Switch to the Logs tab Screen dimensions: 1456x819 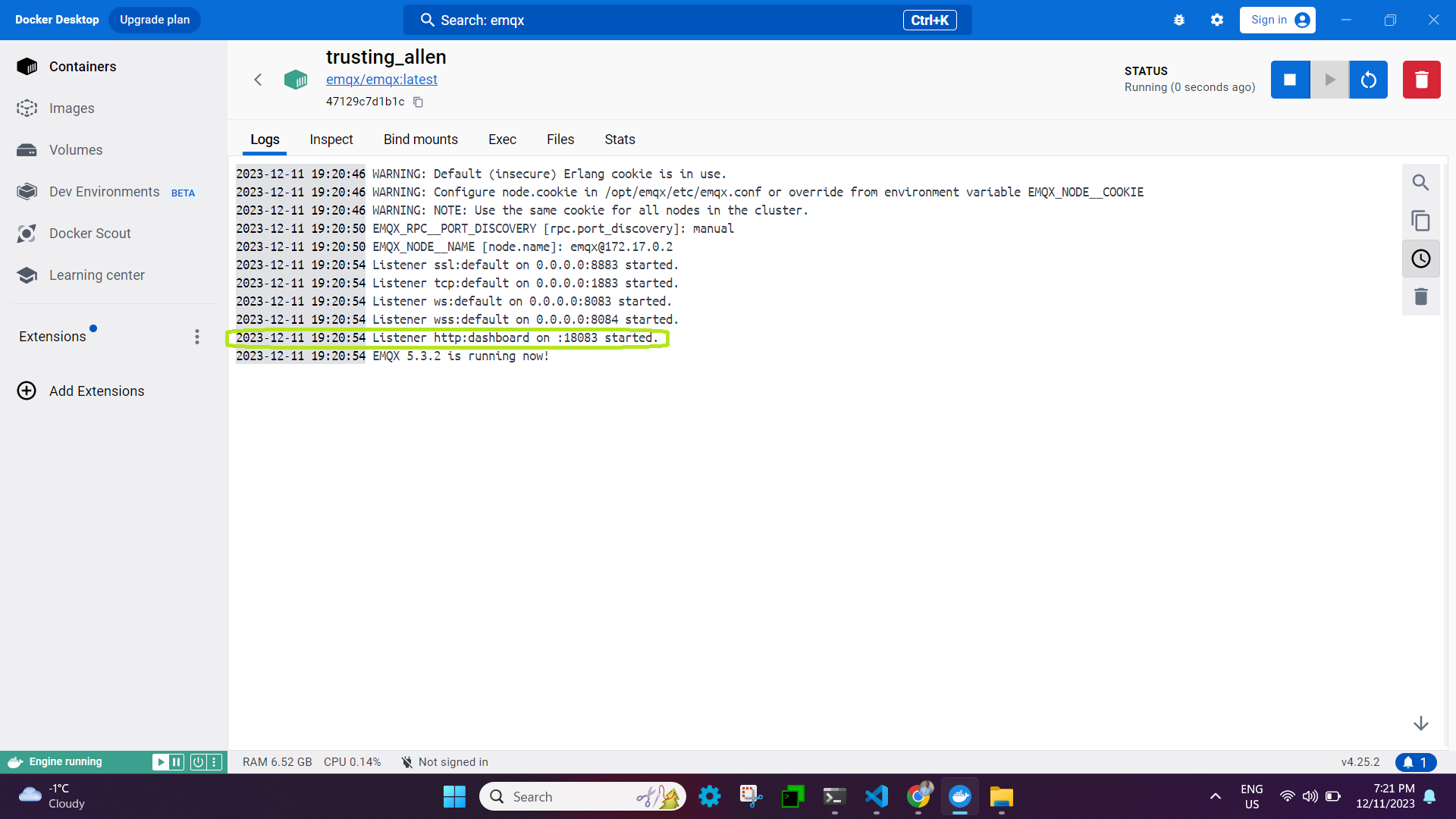tap(265, 140)
